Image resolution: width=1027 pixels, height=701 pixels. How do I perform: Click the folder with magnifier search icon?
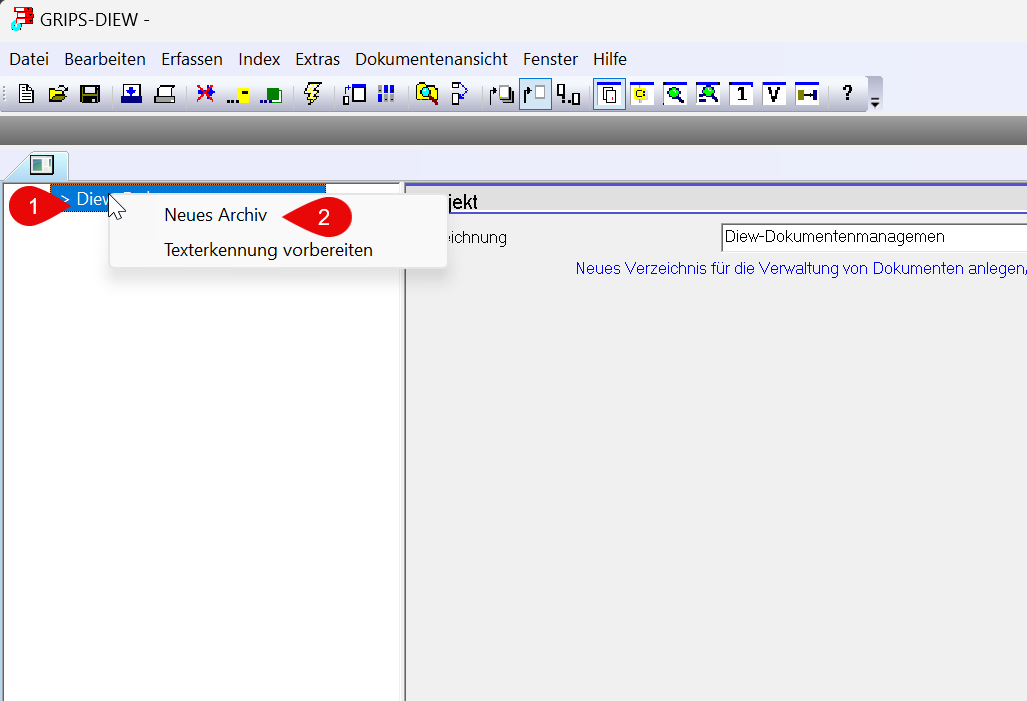[x=427, y=94]
